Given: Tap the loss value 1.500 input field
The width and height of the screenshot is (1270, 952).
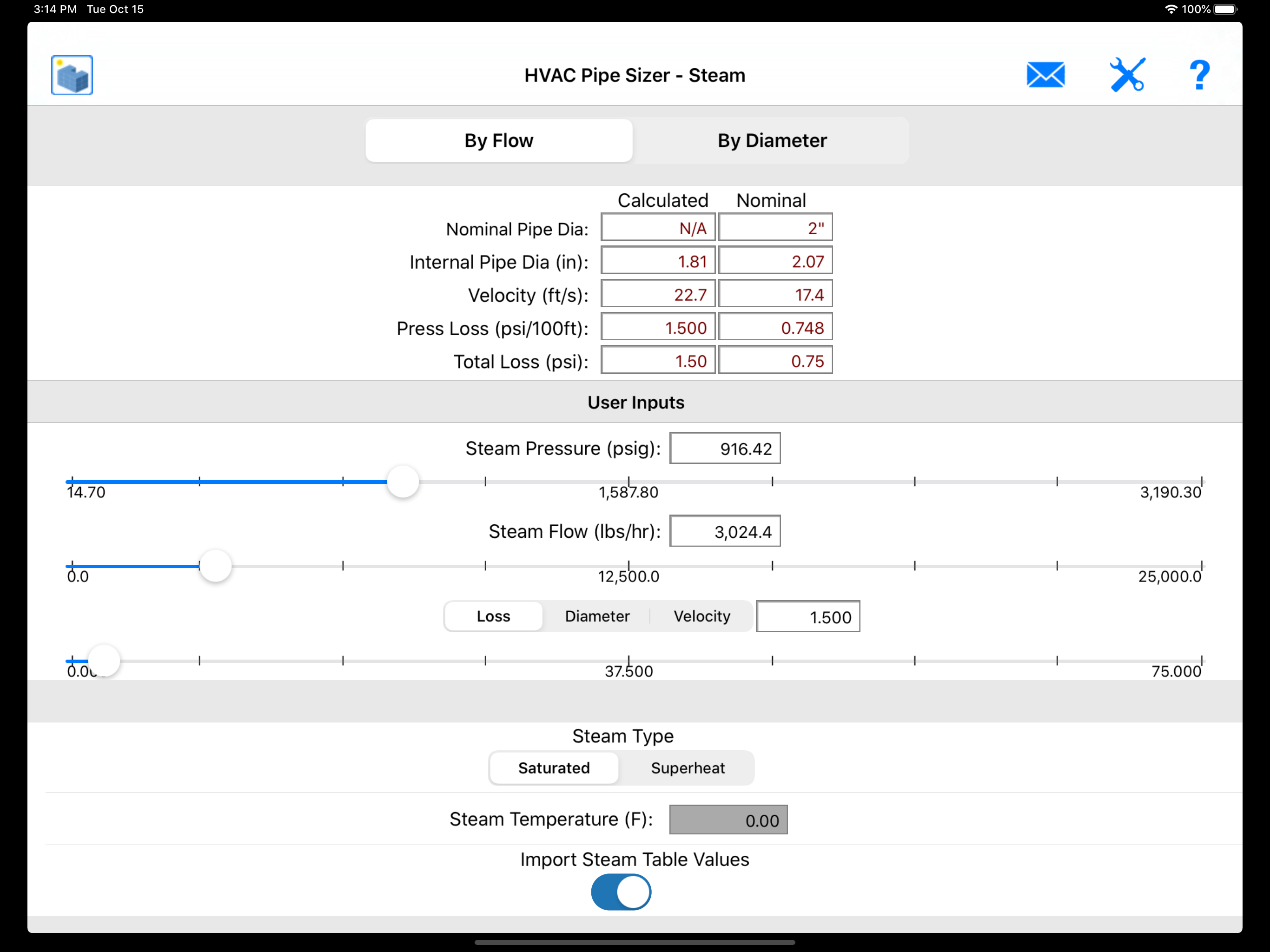Looking at the screenshot, I should (x=807, y=617).
